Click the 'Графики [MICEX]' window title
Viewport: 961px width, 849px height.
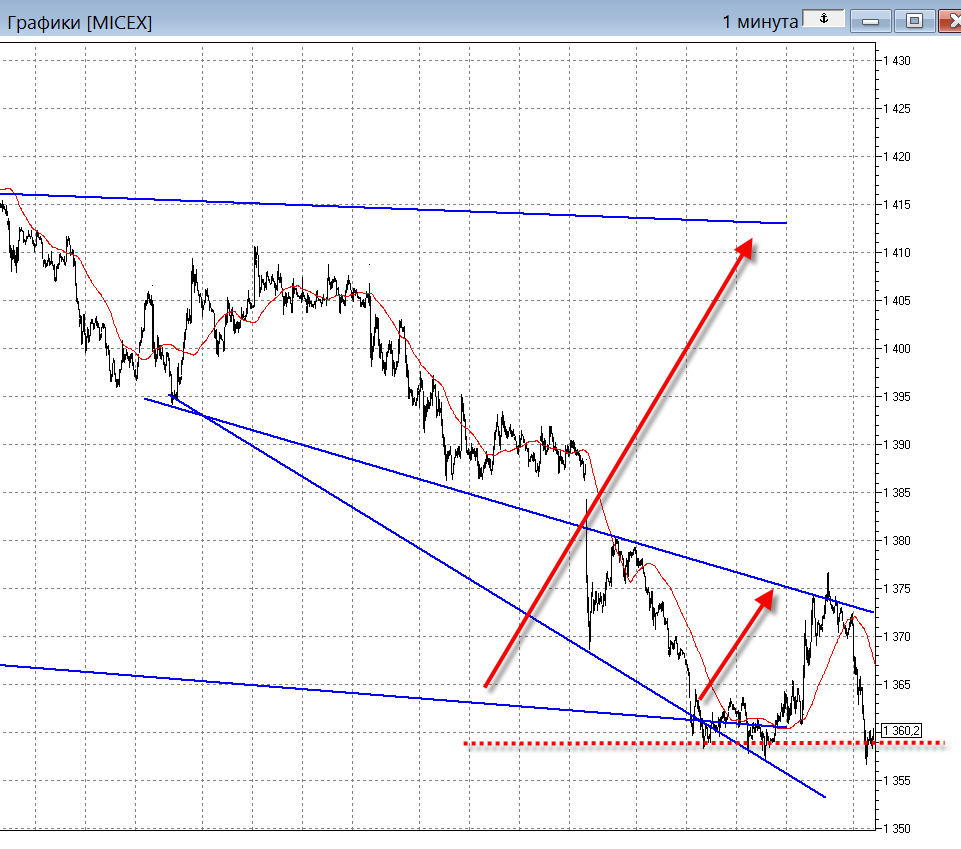80,23
